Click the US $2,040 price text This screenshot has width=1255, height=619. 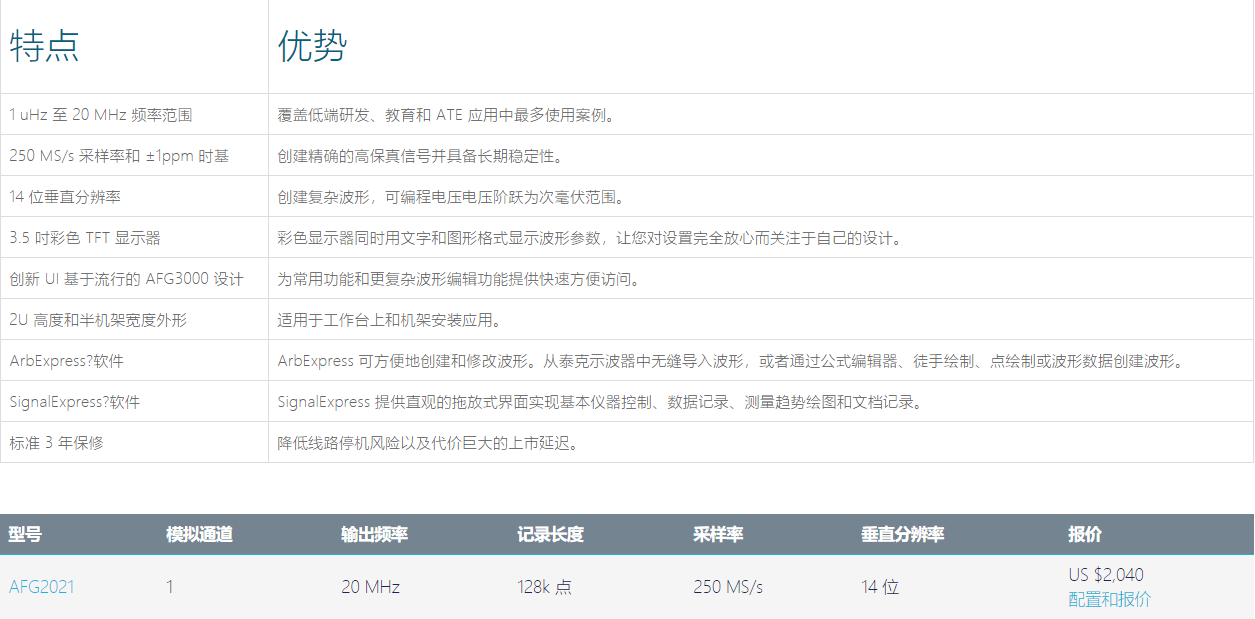(1105, 575)
